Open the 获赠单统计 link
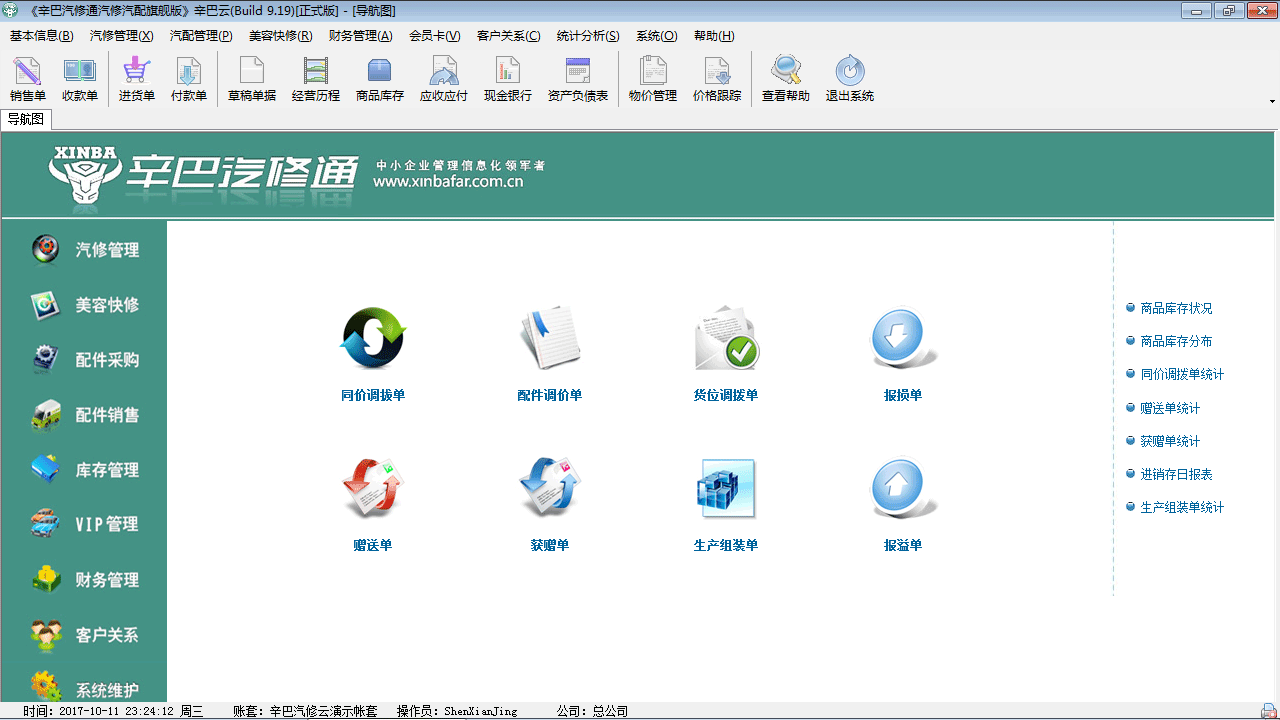The image size is (1280, 720). (x=1170, y=441)
